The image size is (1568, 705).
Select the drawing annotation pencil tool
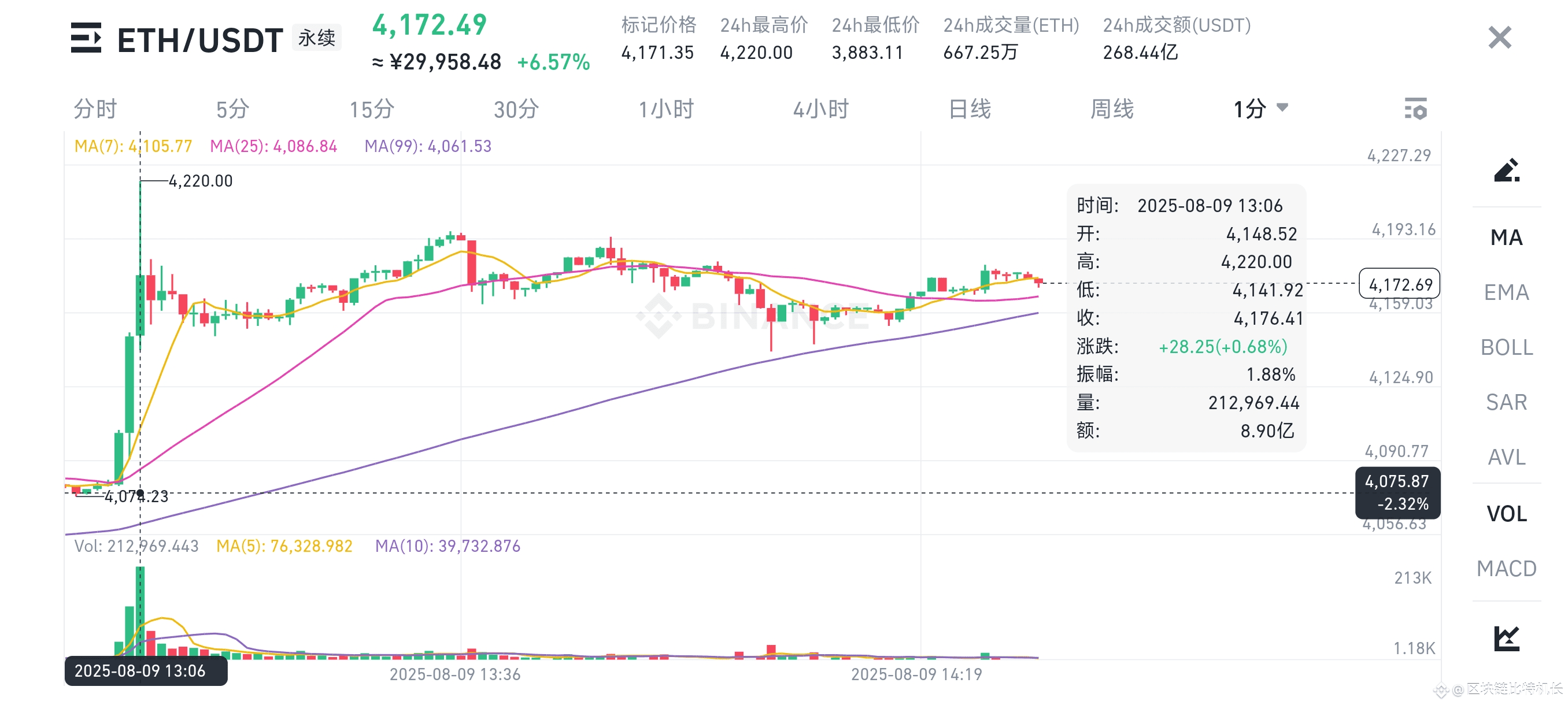[1507, 171]
